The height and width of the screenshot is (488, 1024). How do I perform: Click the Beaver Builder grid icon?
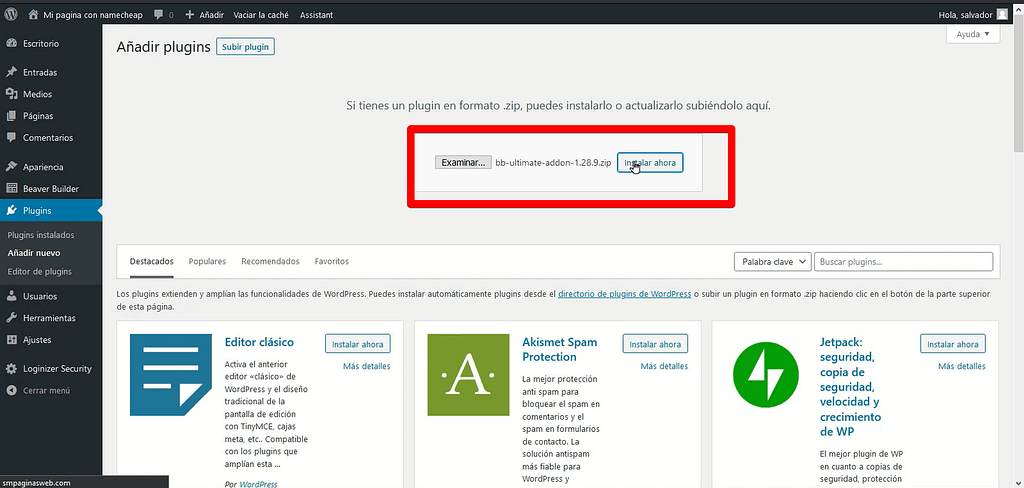pyautogui.click(x=11, y=189)
